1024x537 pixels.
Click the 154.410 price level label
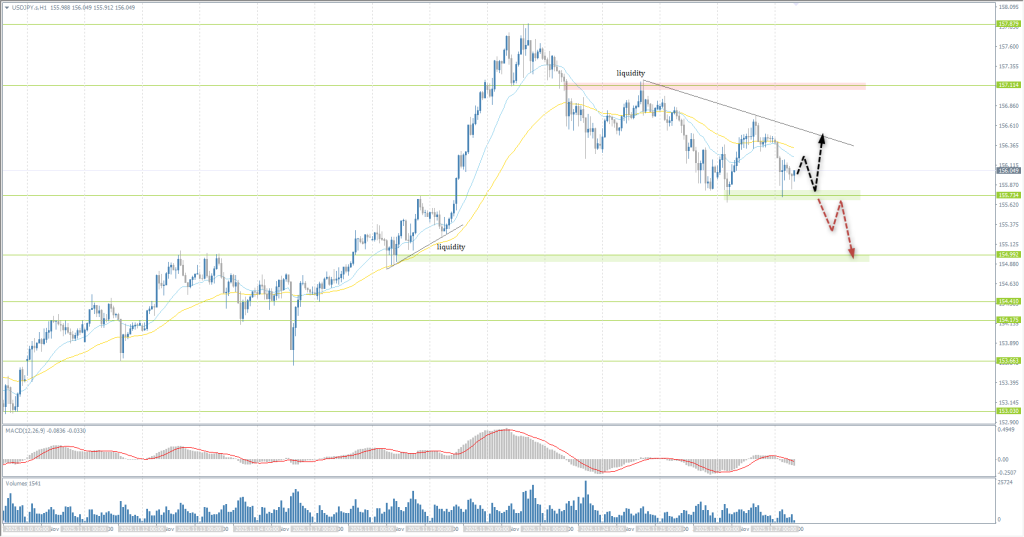(x=1008, y=301)
